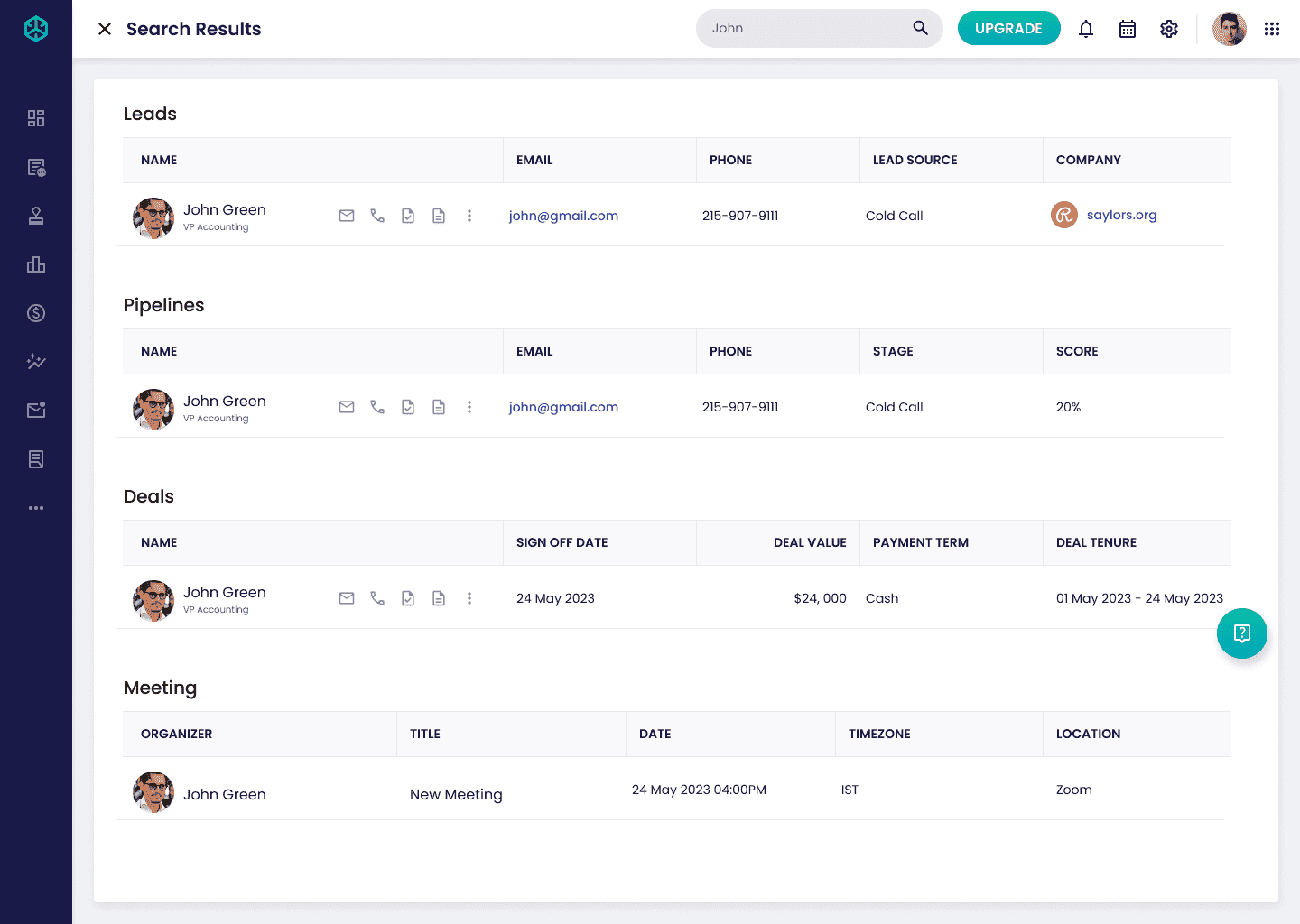Expand more options in Deals row
This screenshot has height=924, width=1300.
pyautogui.click(x=469, y=598)
